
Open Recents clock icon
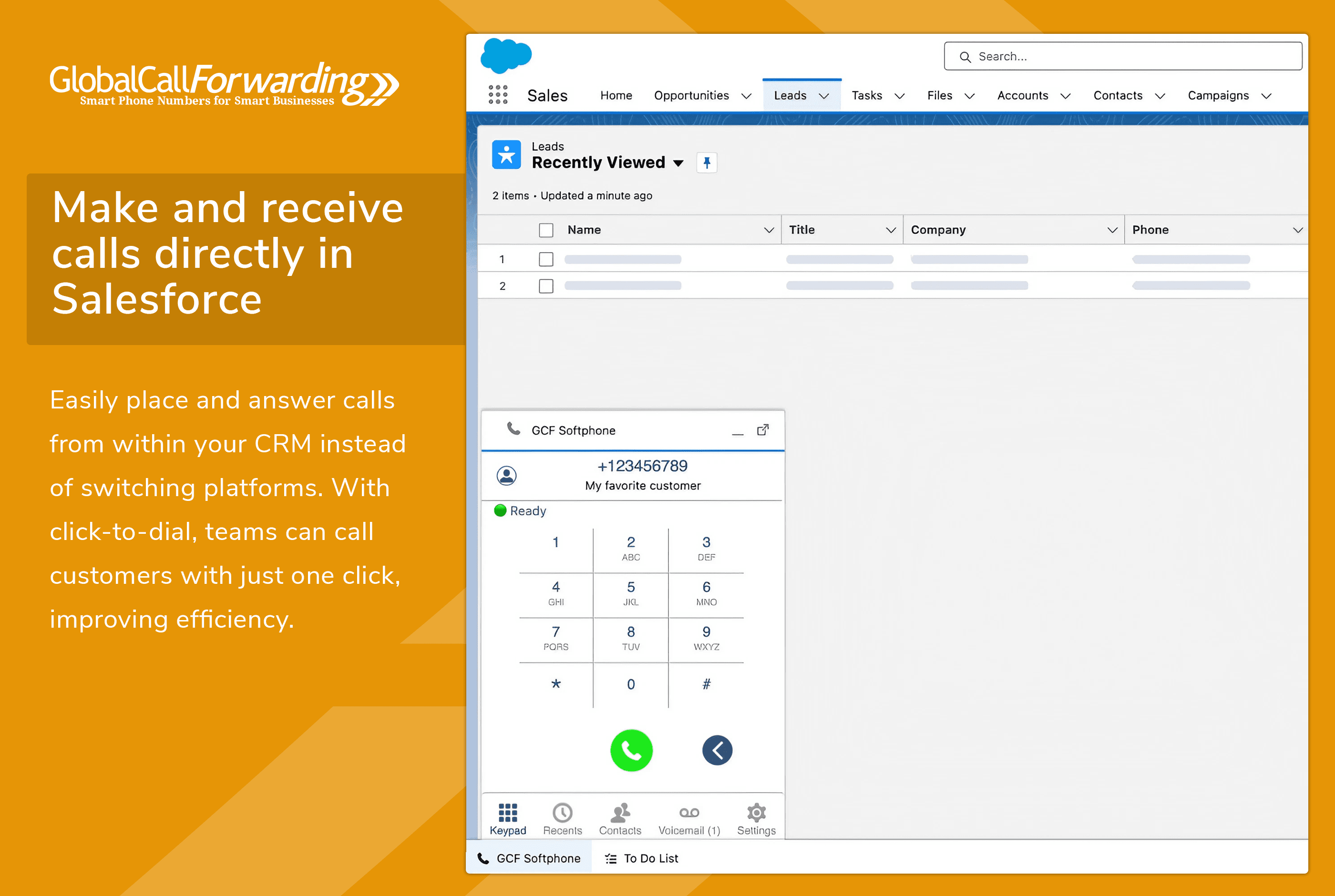click(x=562, y=813)
